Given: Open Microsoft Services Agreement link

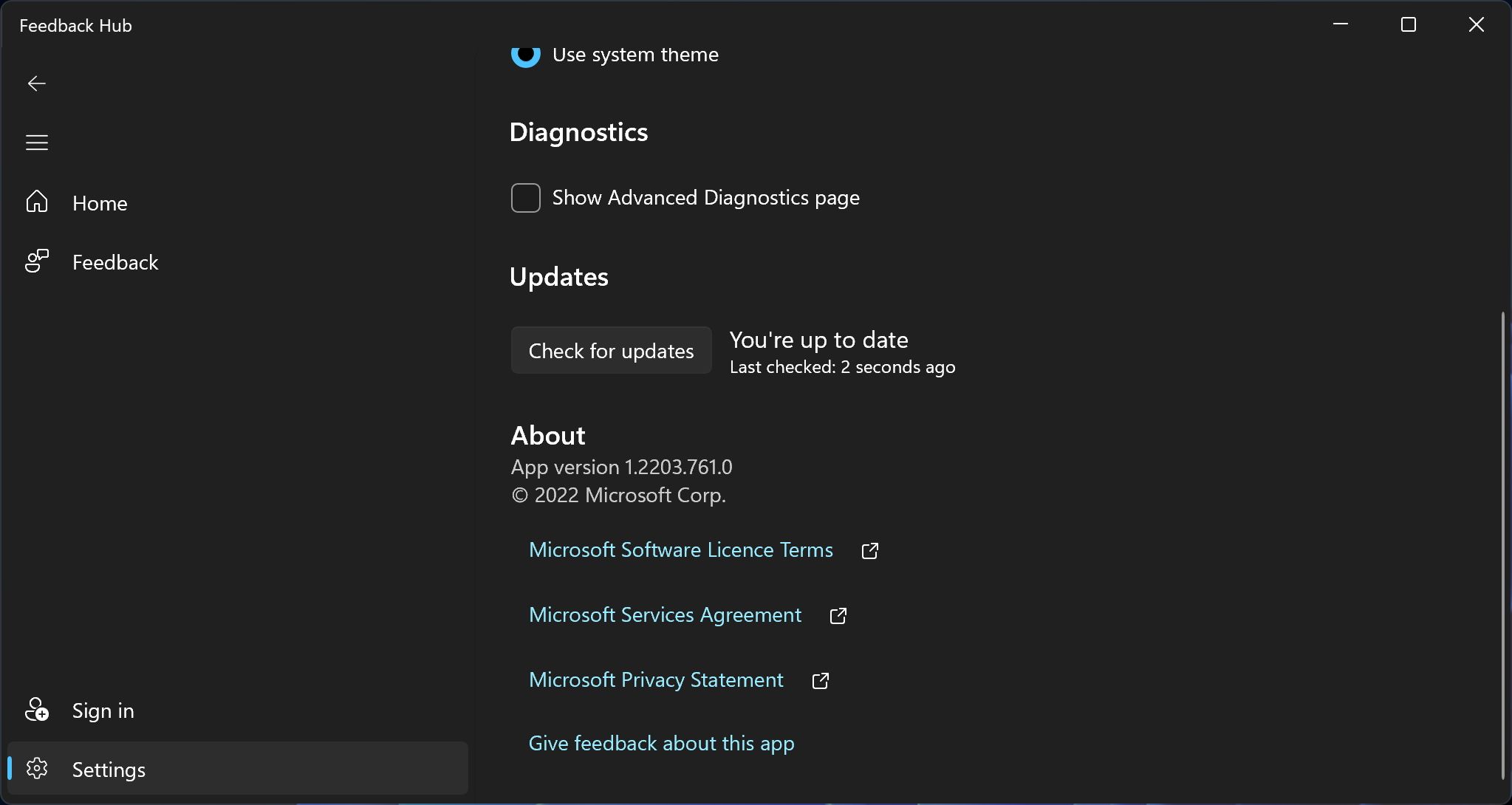Looking at the screenshot, I should coord(665,615).
